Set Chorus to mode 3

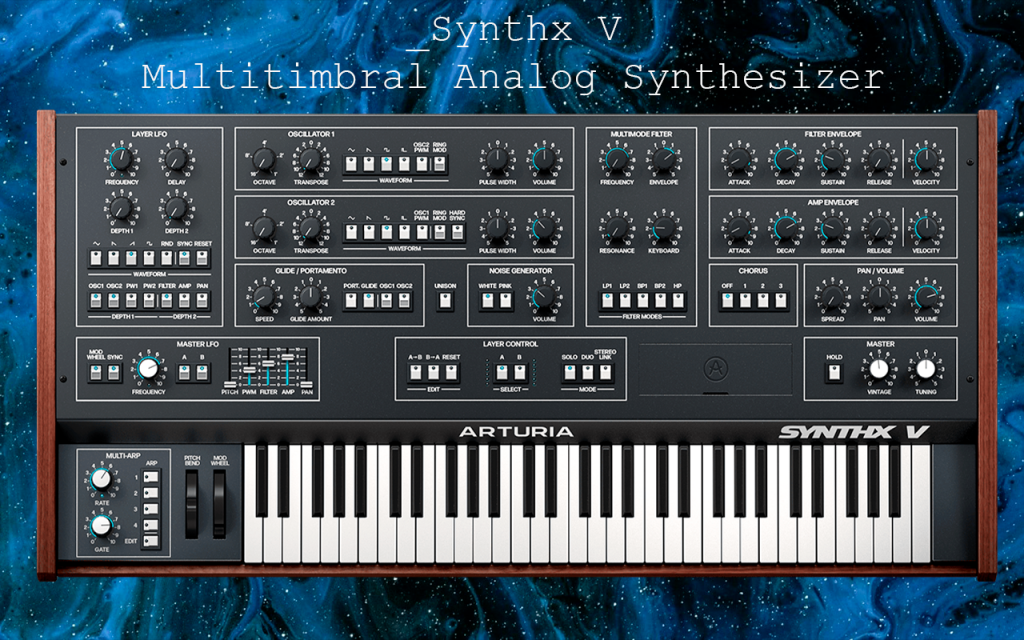point(780,300)
